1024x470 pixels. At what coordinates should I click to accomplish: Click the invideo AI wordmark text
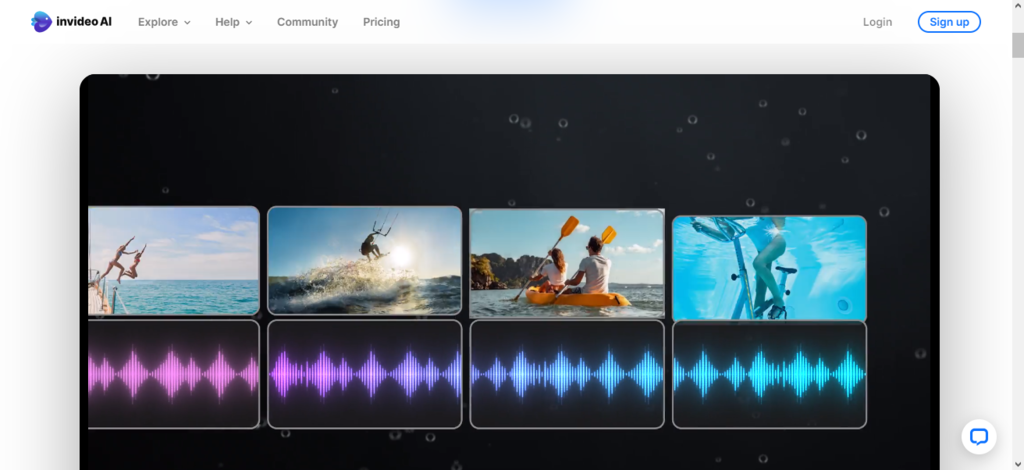click(x=84, y=22)
